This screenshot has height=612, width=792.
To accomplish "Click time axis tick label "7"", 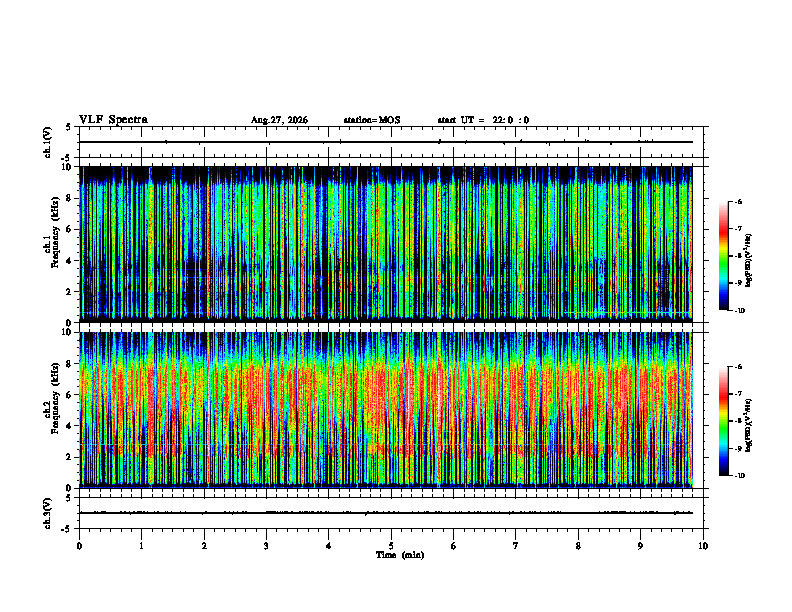I will coord(516,546).
